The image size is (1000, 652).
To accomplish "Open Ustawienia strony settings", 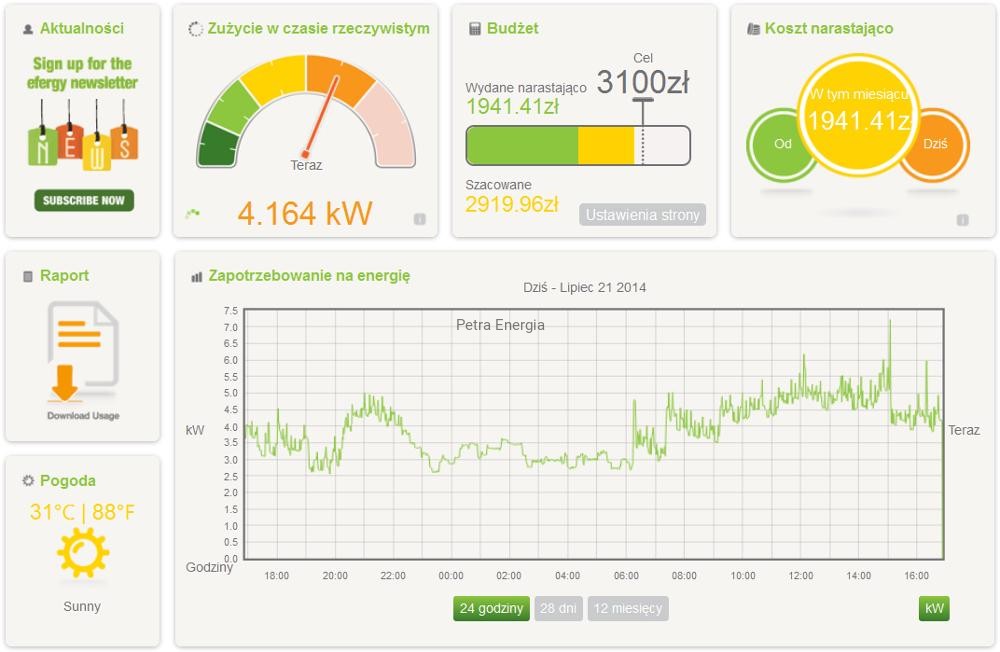I will [642, 215].
